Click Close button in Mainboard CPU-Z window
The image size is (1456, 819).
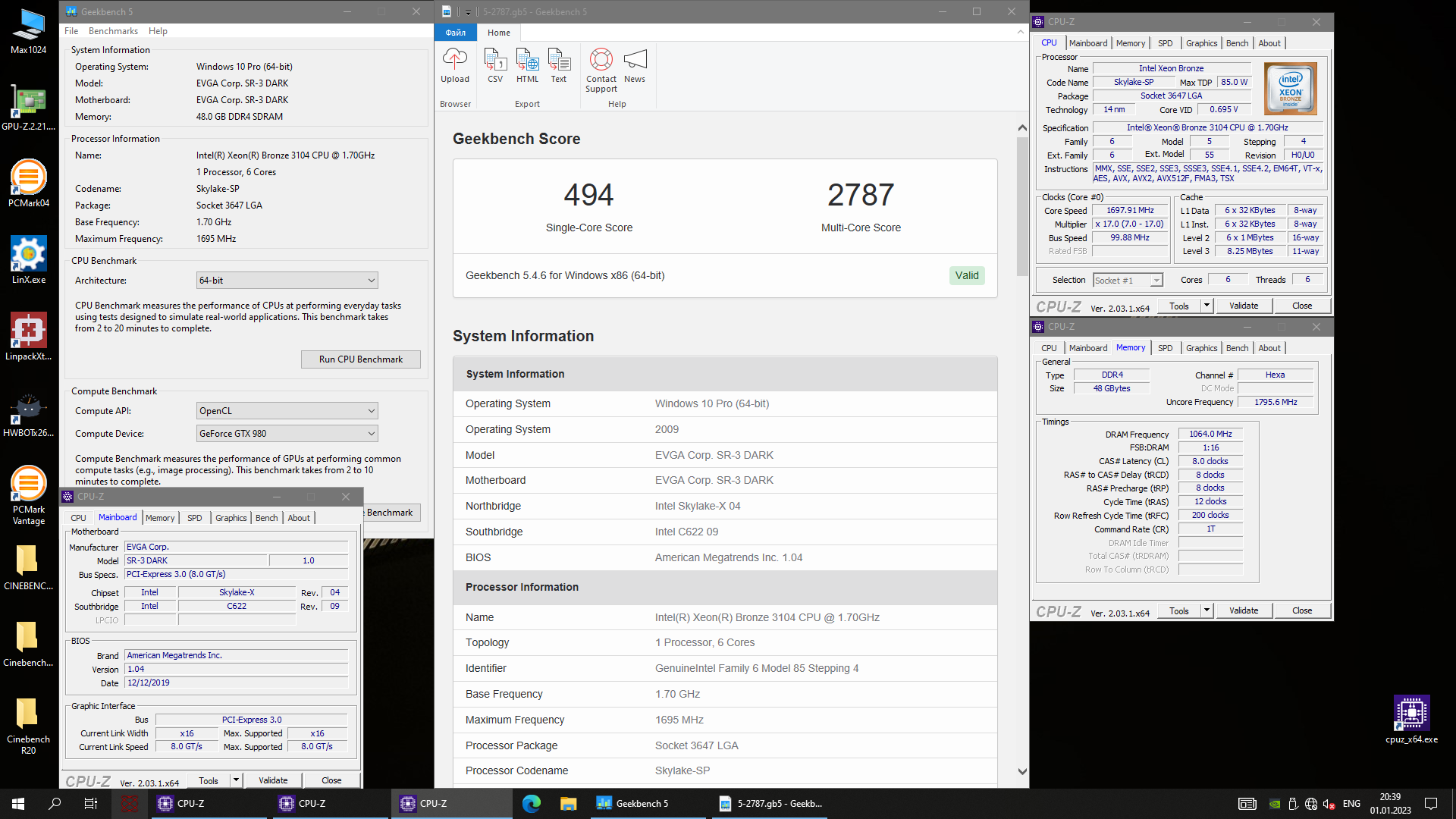point(331,780)
